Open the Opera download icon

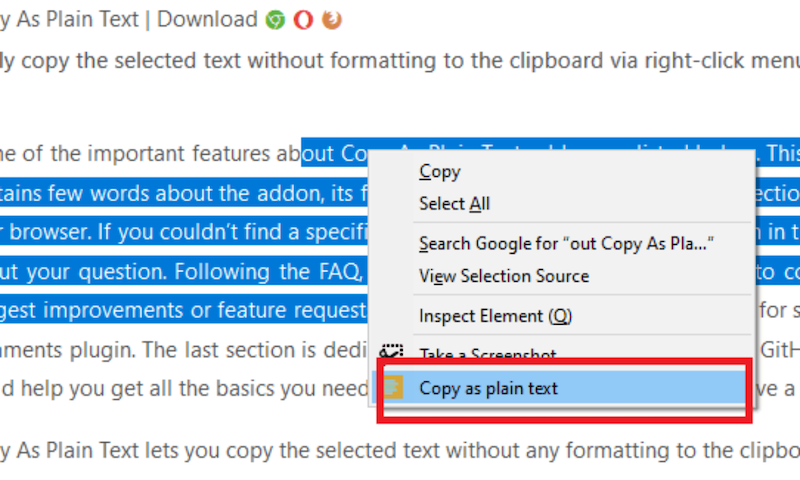pyautogui.click(x=303, y=20)
